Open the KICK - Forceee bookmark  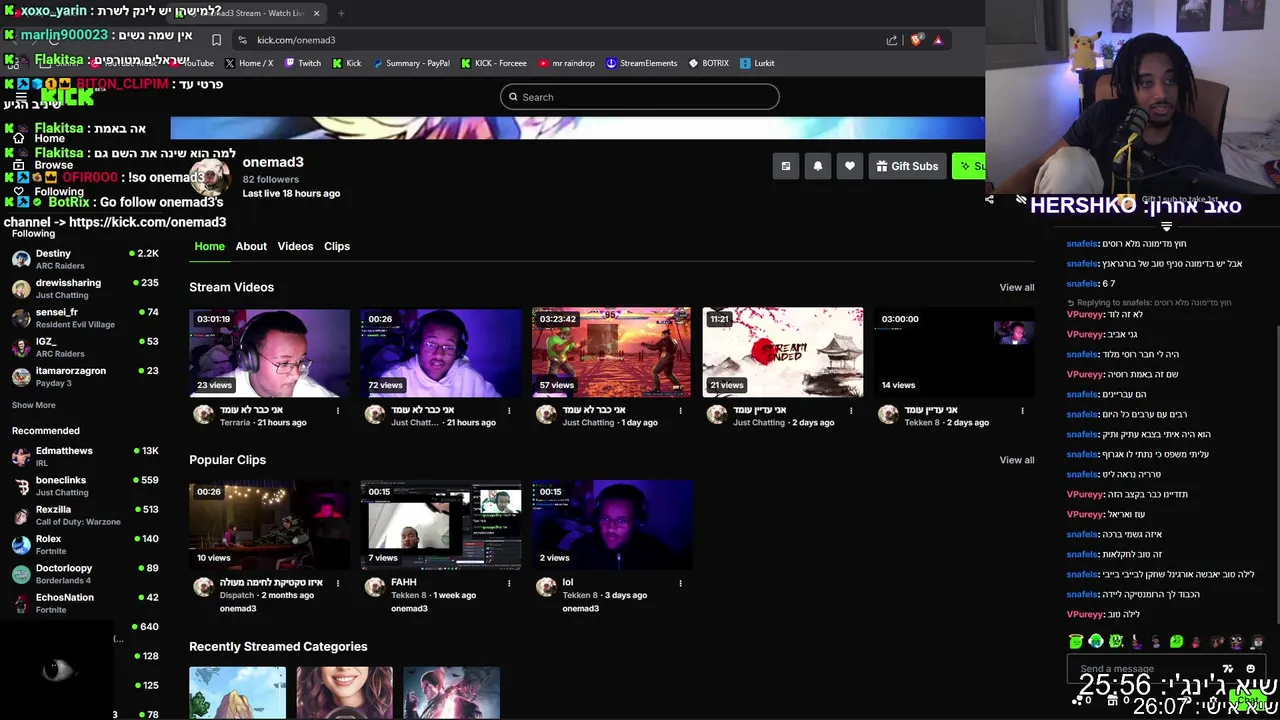coord(494,63)
